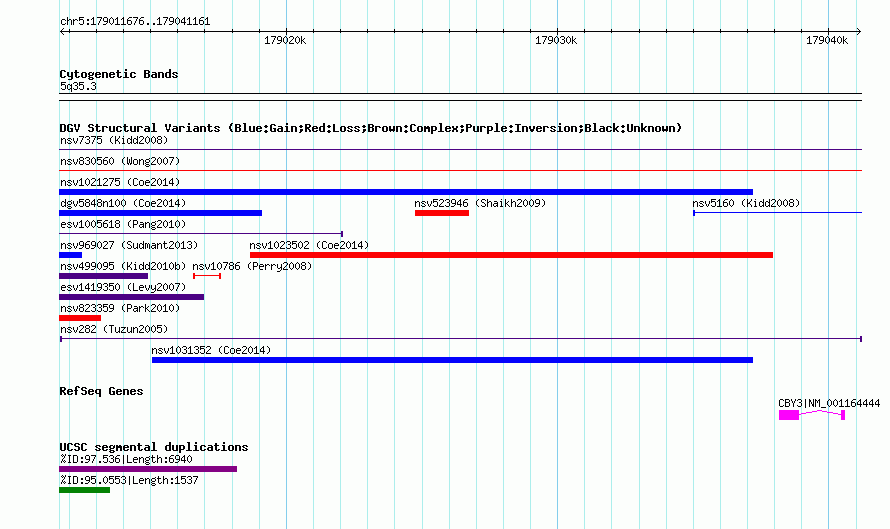The image size is (890, 529).
Task: Click the Cytogenetic Bands track title
Action: pyautogui.click(x=119, y=74)
